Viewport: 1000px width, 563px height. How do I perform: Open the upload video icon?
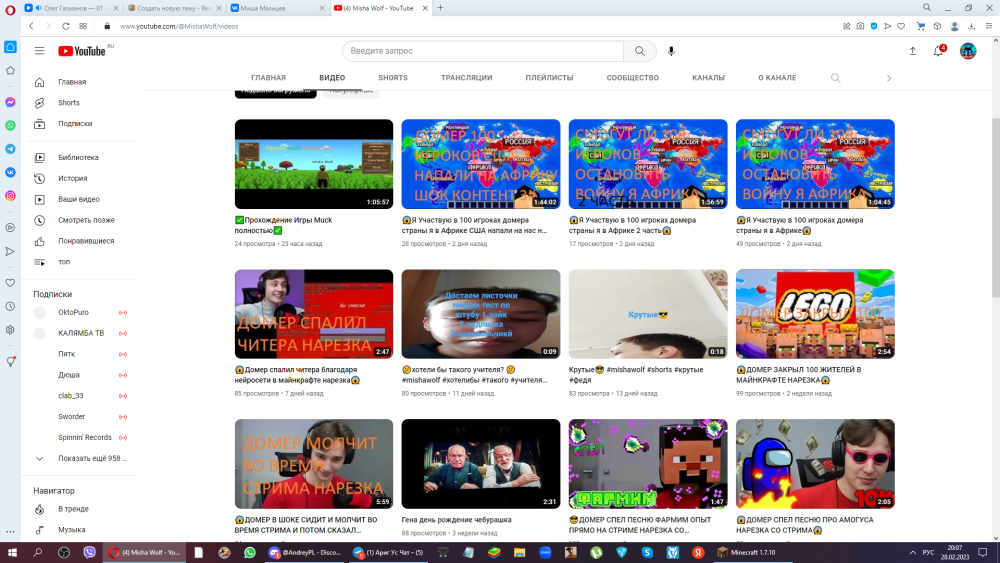[x=913, y=51]
